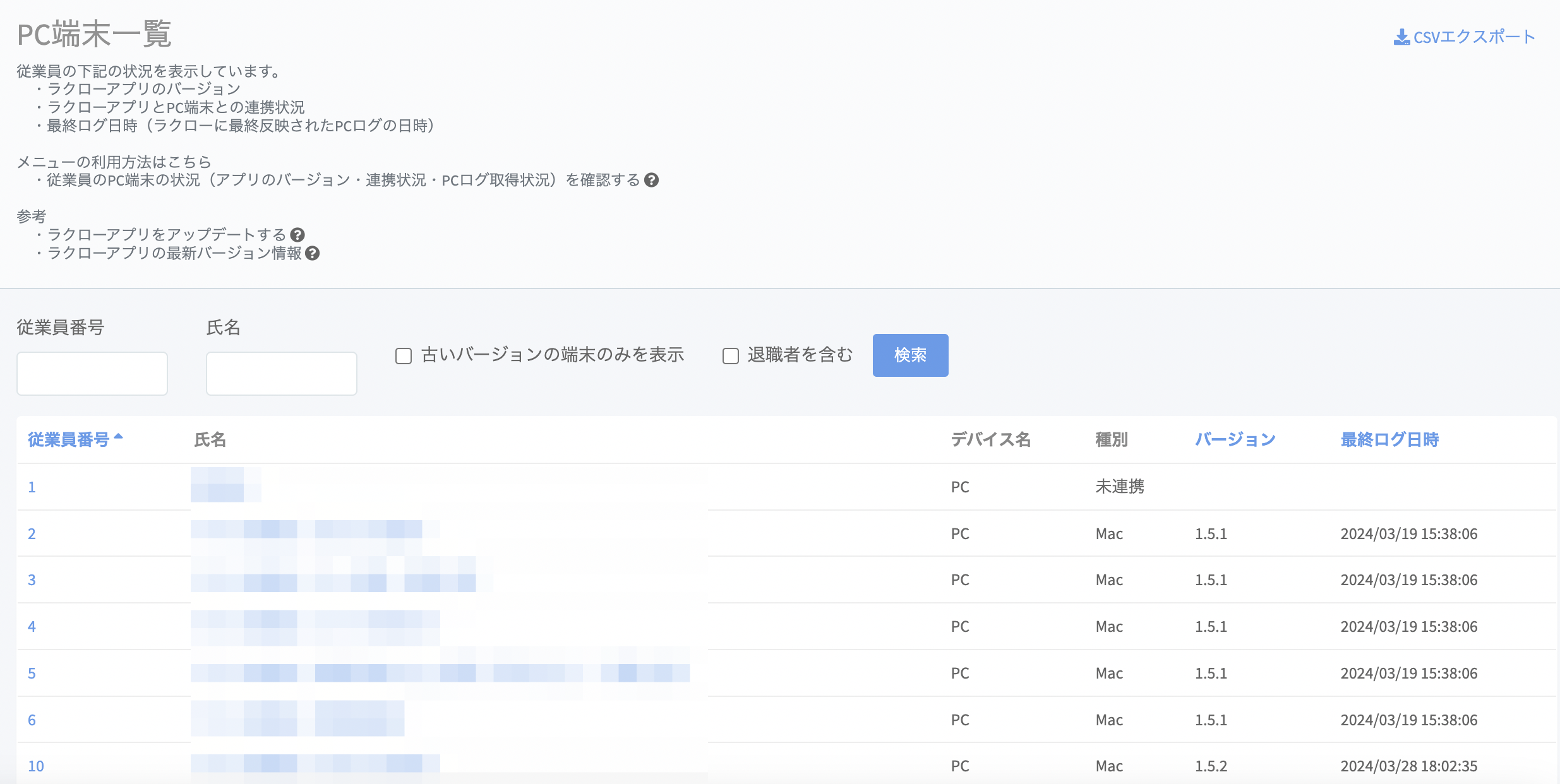Enable 古いバージョンの端末のみを表示 checkbox
The height and width of the screenshot is (784, 1560).
click(404, 356)
